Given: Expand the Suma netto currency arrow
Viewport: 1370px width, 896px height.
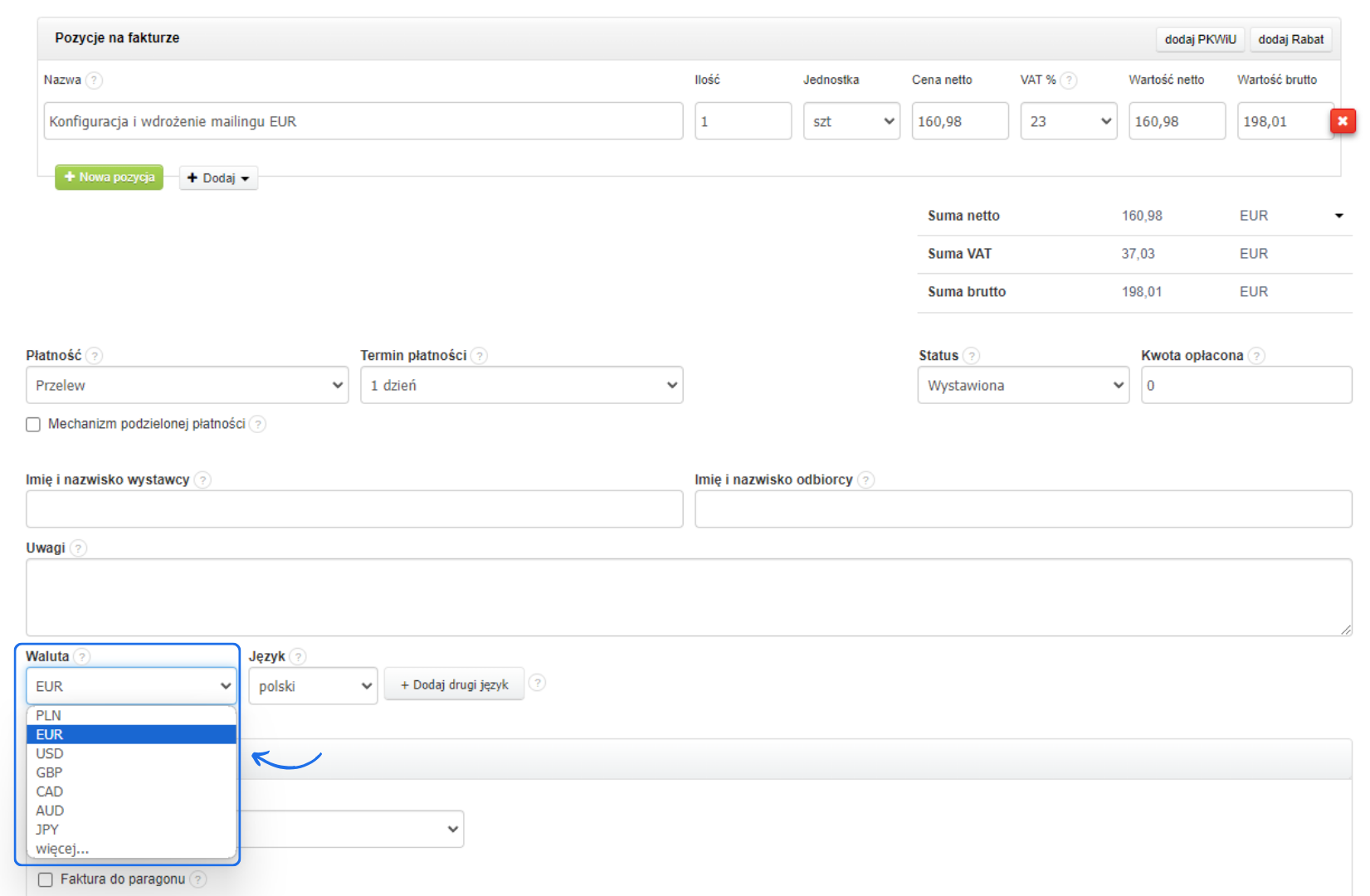Looking at the screenshot, I should [x=1338, y=216].
